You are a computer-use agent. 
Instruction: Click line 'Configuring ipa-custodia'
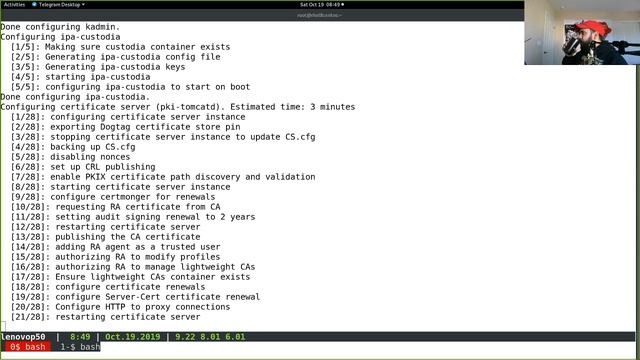(x=60, y=37)
